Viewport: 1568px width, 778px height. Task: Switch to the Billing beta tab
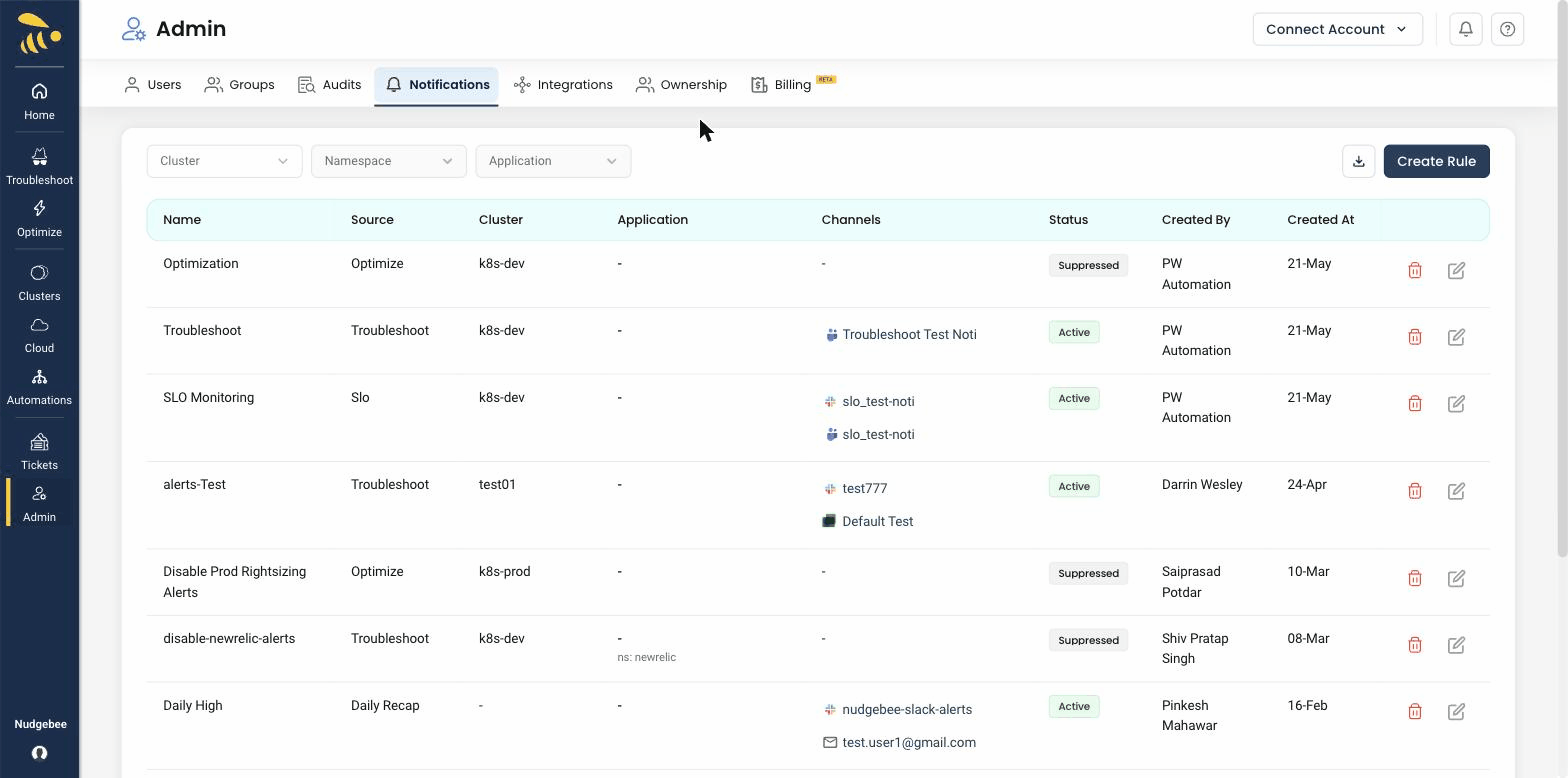pyautogui.click(x=793, y=85)
